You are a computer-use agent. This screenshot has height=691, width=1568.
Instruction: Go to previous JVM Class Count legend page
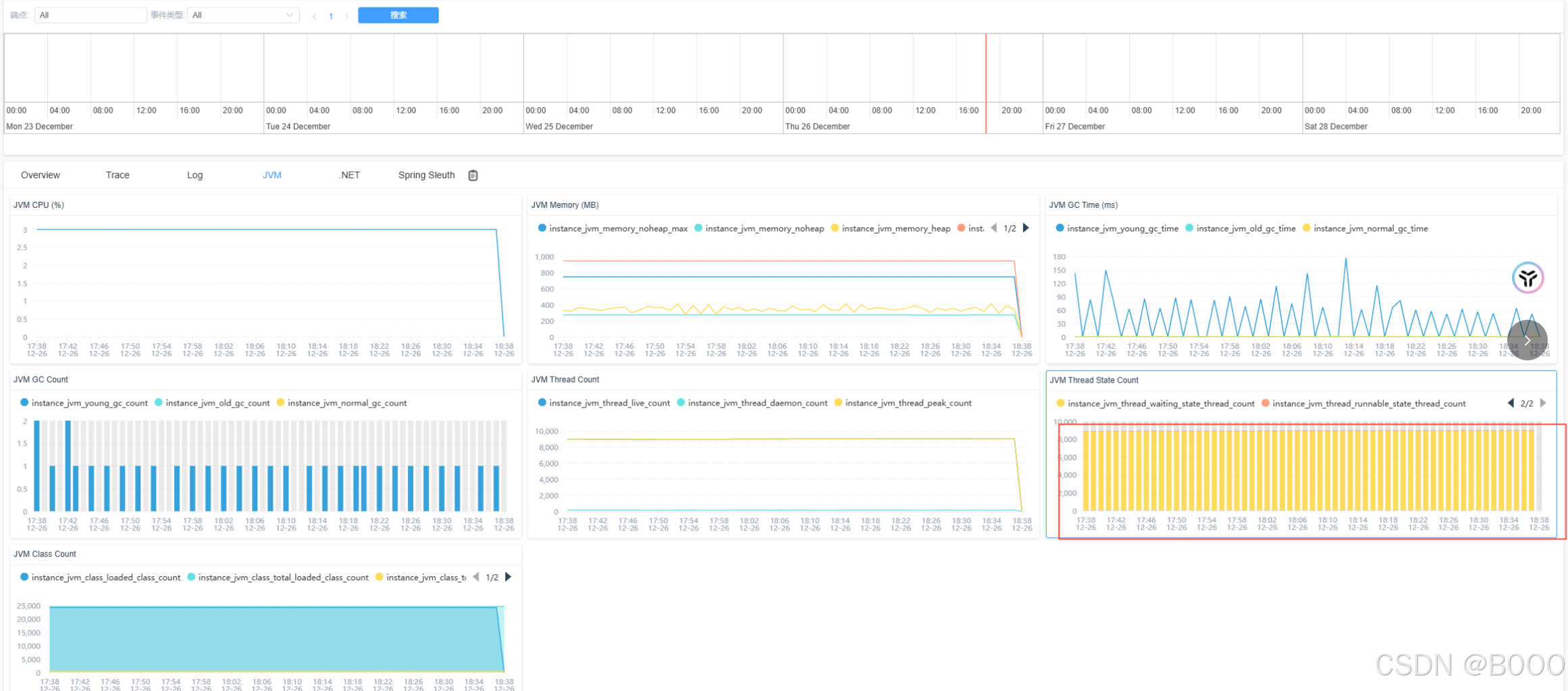click(x=476, y=577)
